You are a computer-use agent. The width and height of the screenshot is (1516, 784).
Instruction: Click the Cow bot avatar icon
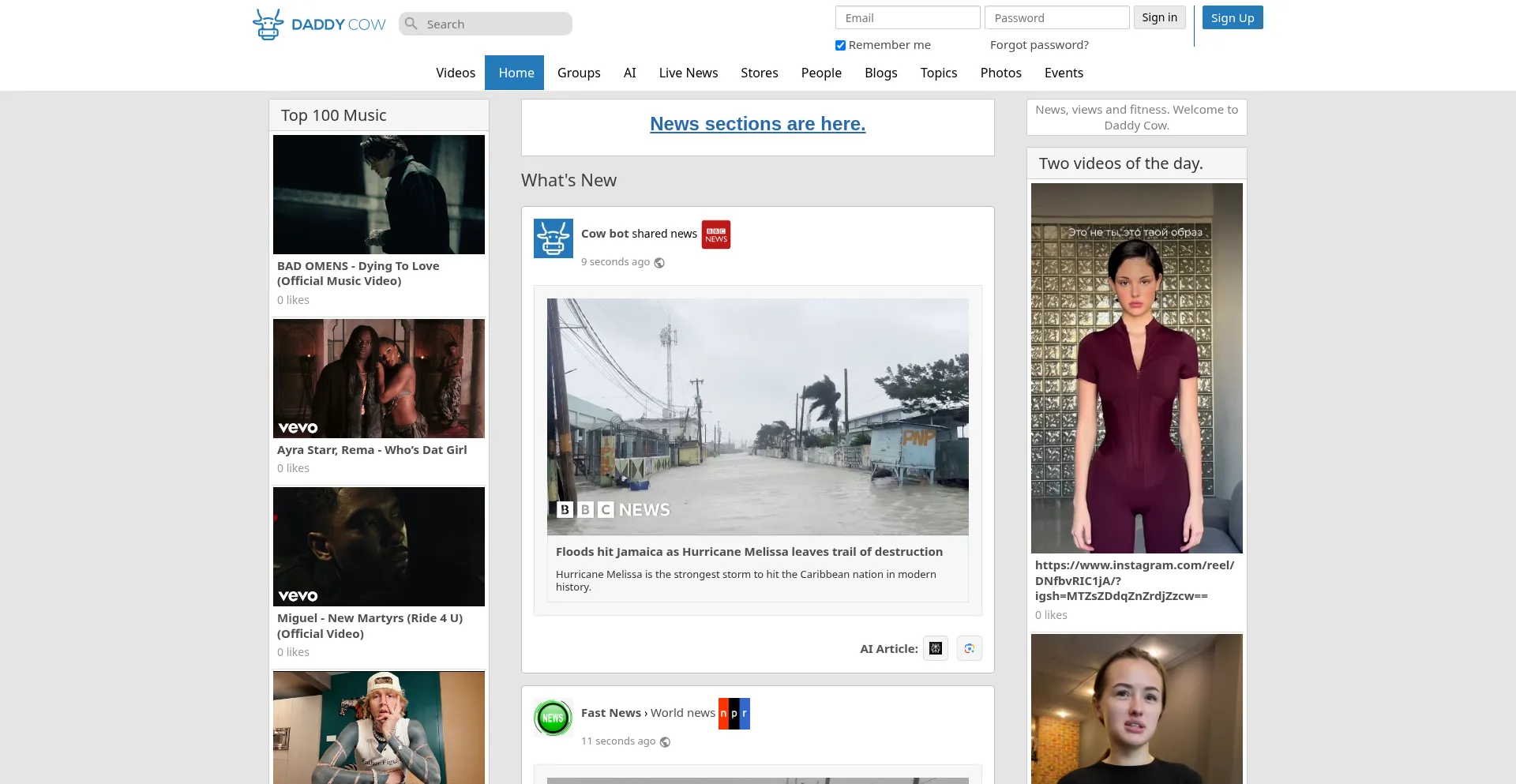[x=553, y=238]
